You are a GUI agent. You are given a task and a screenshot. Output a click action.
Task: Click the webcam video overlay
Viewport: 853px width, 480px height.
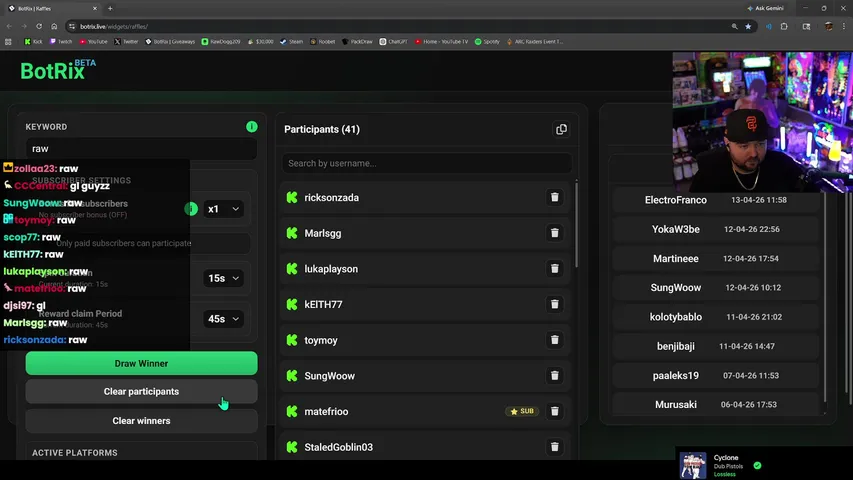point(762,122)
